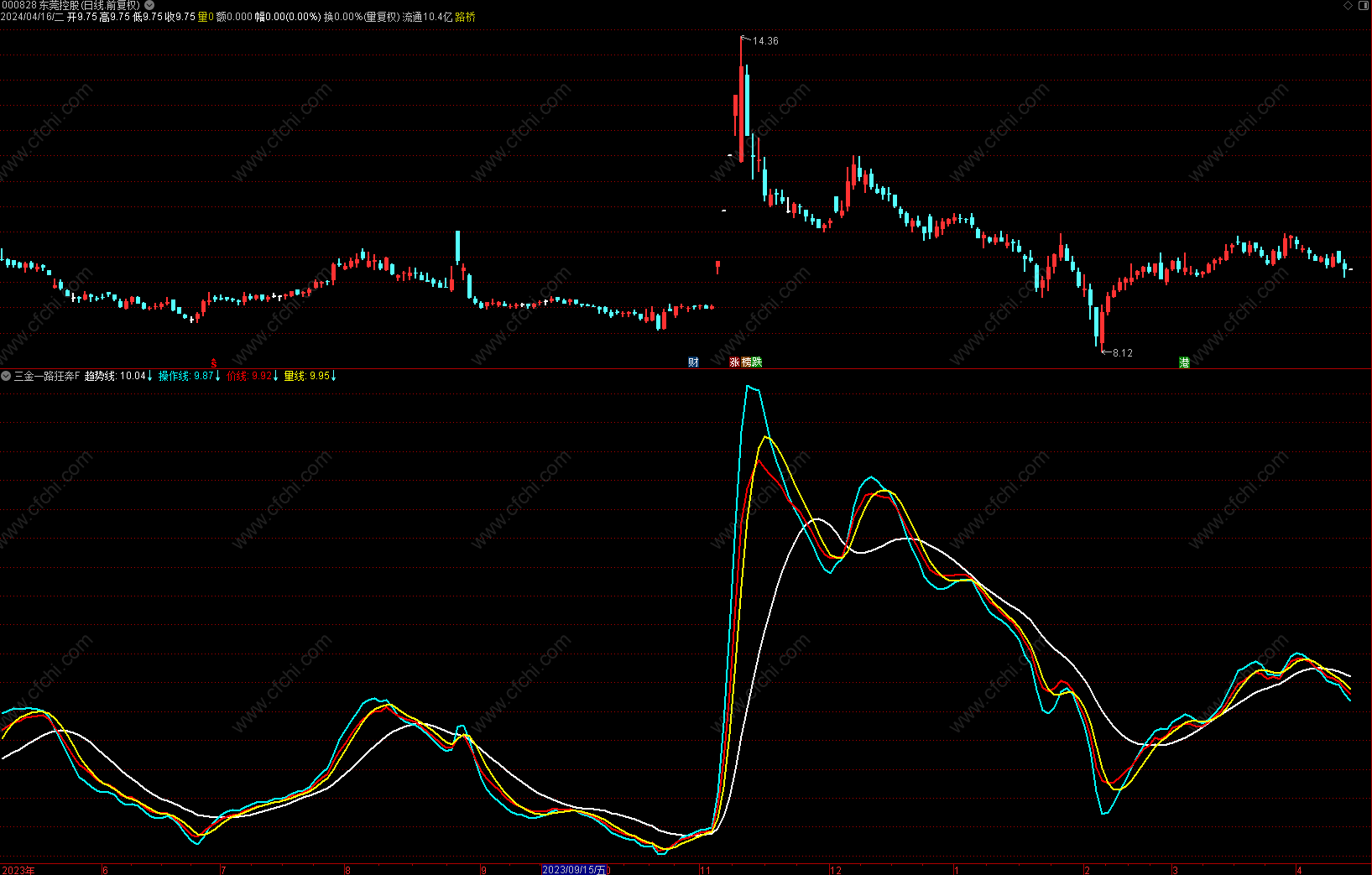Open the 路桥 sector link

click(x=465, y=17)
